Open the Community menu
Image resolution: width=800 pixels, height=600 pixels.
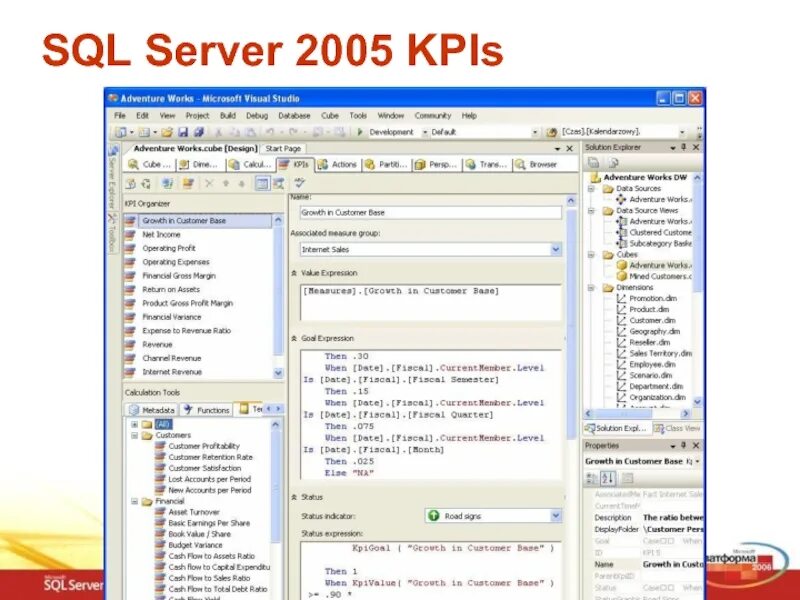click(x=433, y=116)
